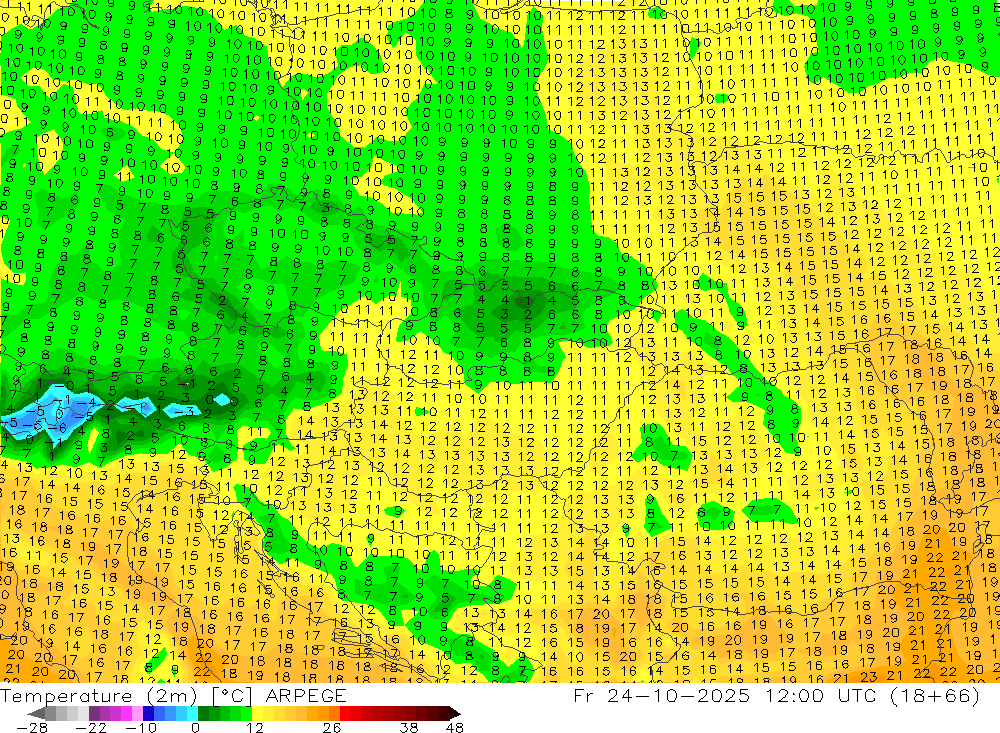This screenshot has width=1000, height=733.
Task: Click the "-10" legend value
Action: [140, 727]
